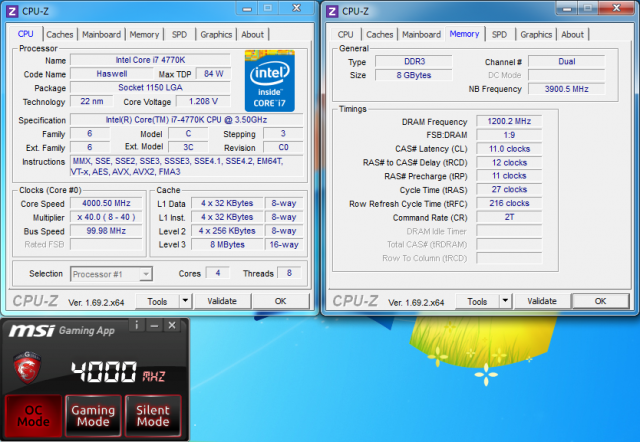Switch to Graphics tab in left CPU-Z window
This screenshot has width=640, height=442.
tap(216, 35)
